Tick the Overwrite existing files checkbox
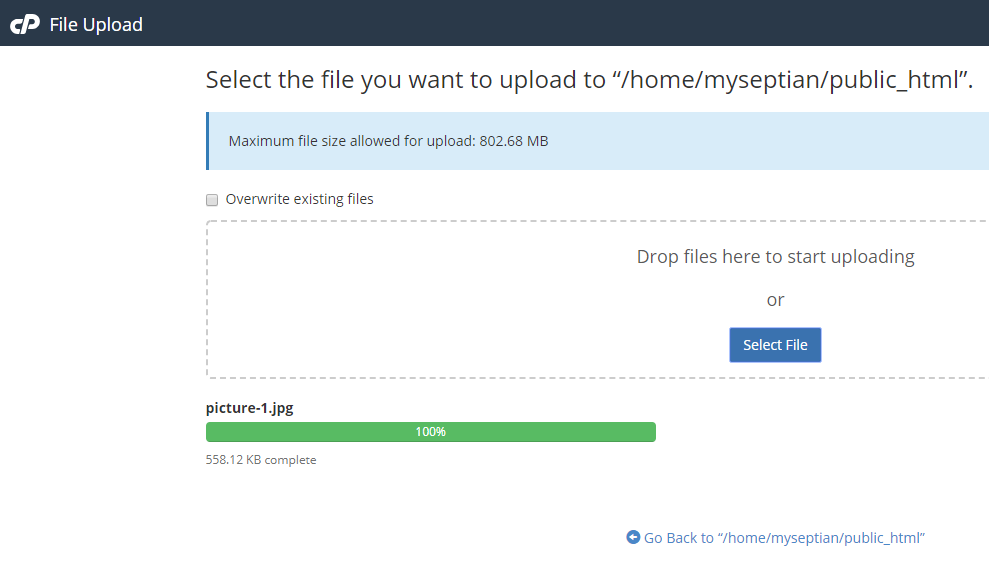 point(212,200)
